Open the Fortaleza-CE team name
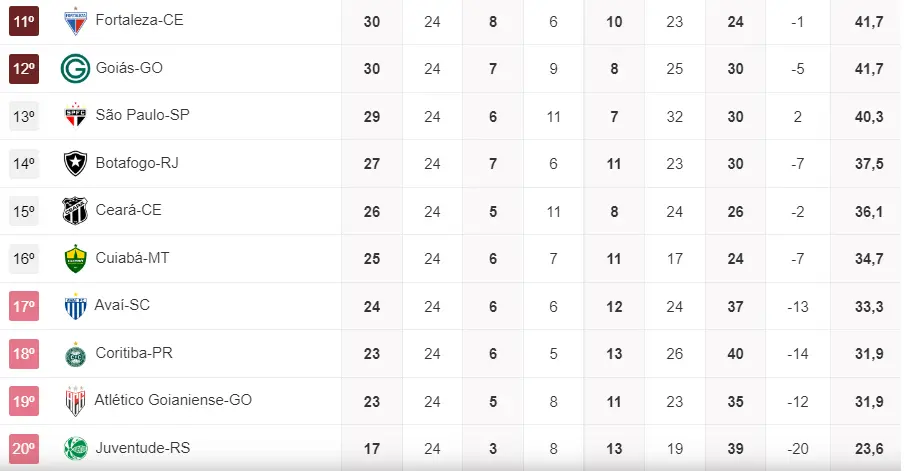This screenshot has height=471, width=904. 139,20
